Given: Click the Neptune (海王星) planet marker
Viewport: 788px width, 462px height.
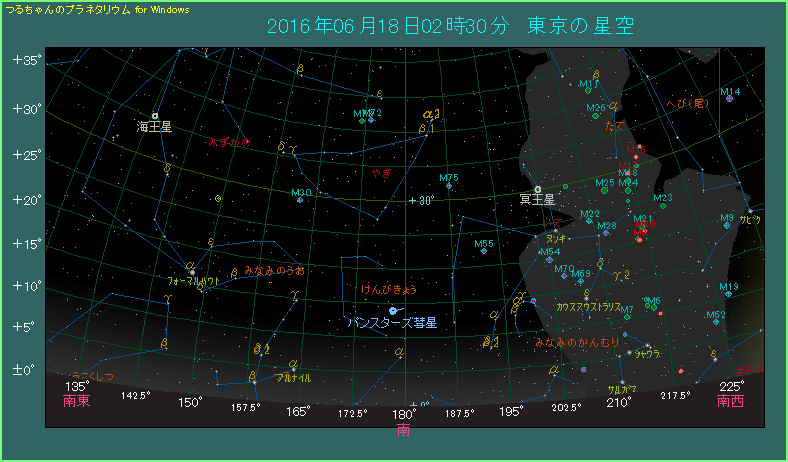Looking at the screenshot, I should [x=155, y=116].
